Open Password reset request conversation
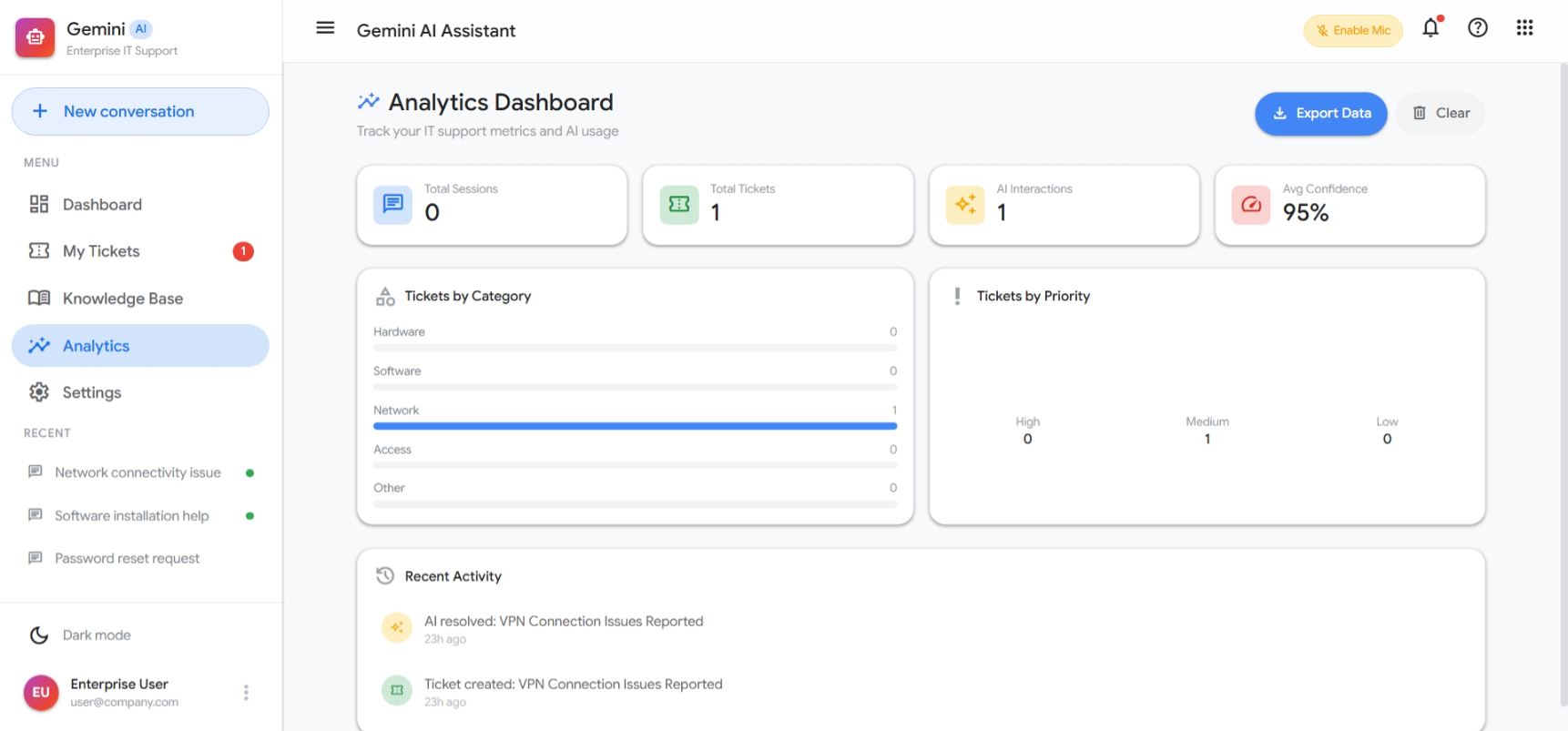1568x731 pixels. click(x=140, y=558)
